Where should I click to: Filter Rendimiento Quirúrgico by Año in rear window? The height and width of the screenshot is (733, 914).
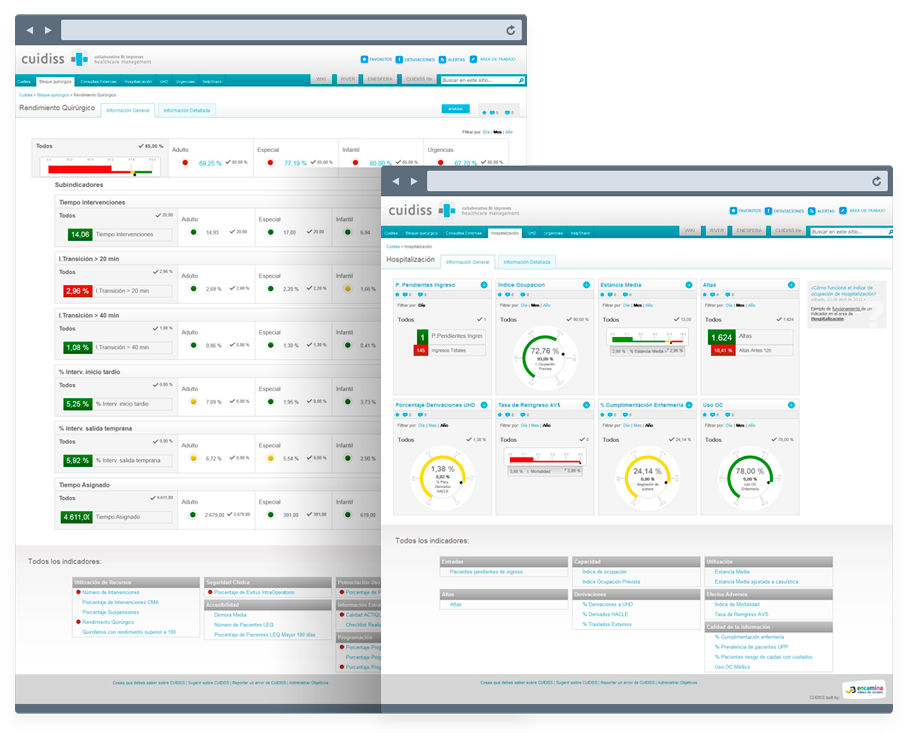(509, 132)
